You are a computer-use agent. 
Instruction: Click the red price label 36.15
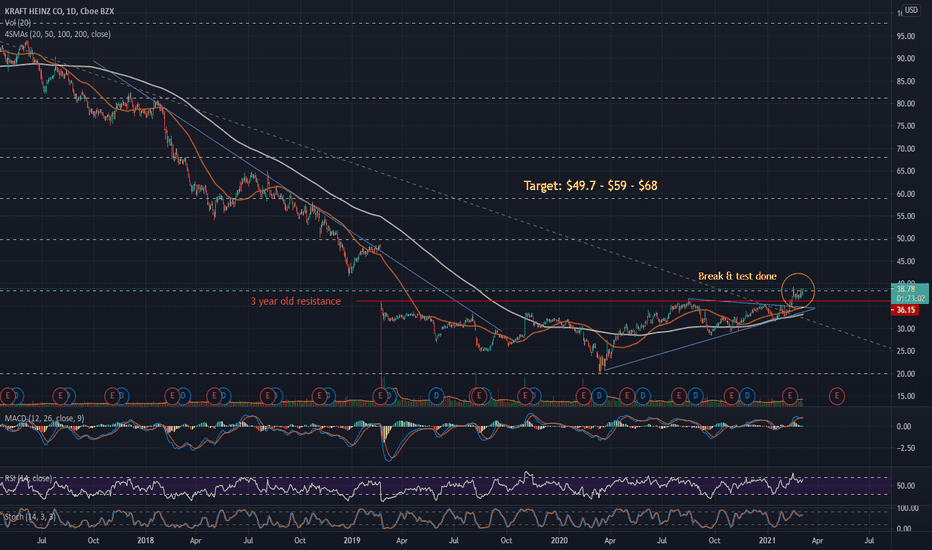[x=905, y=310]
